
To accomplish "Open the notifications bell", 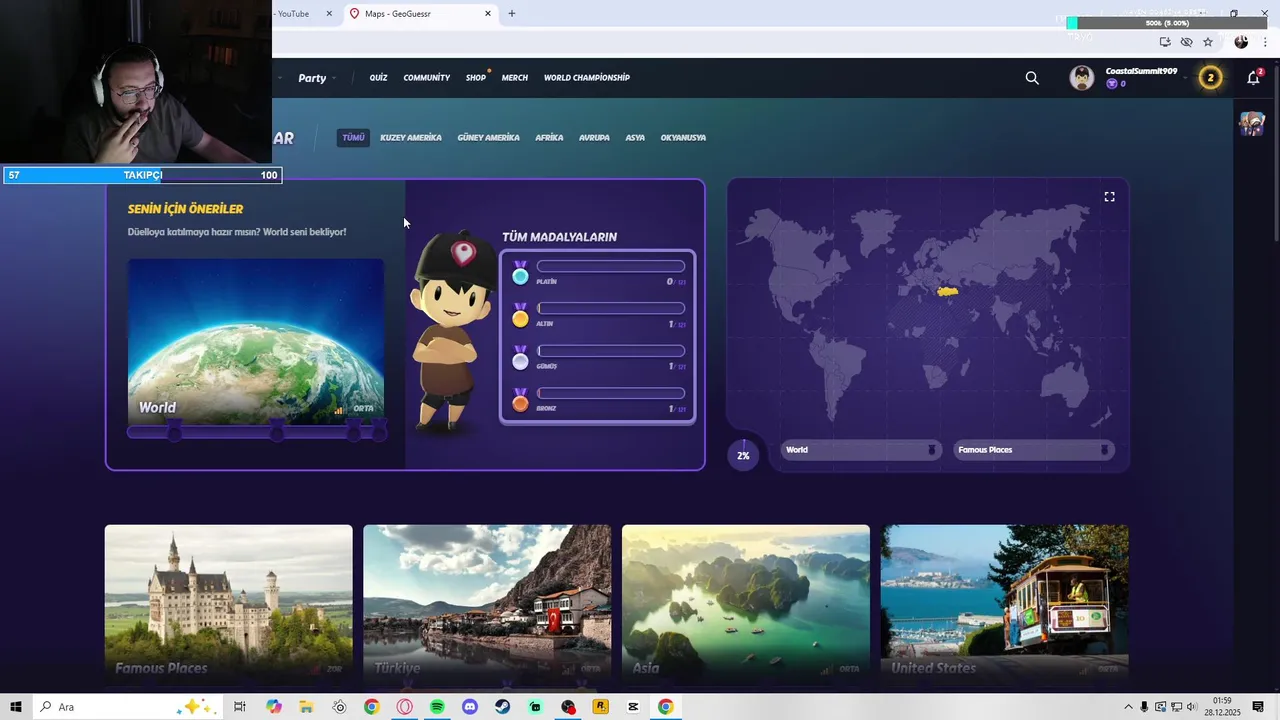I will click(1253, 78).
